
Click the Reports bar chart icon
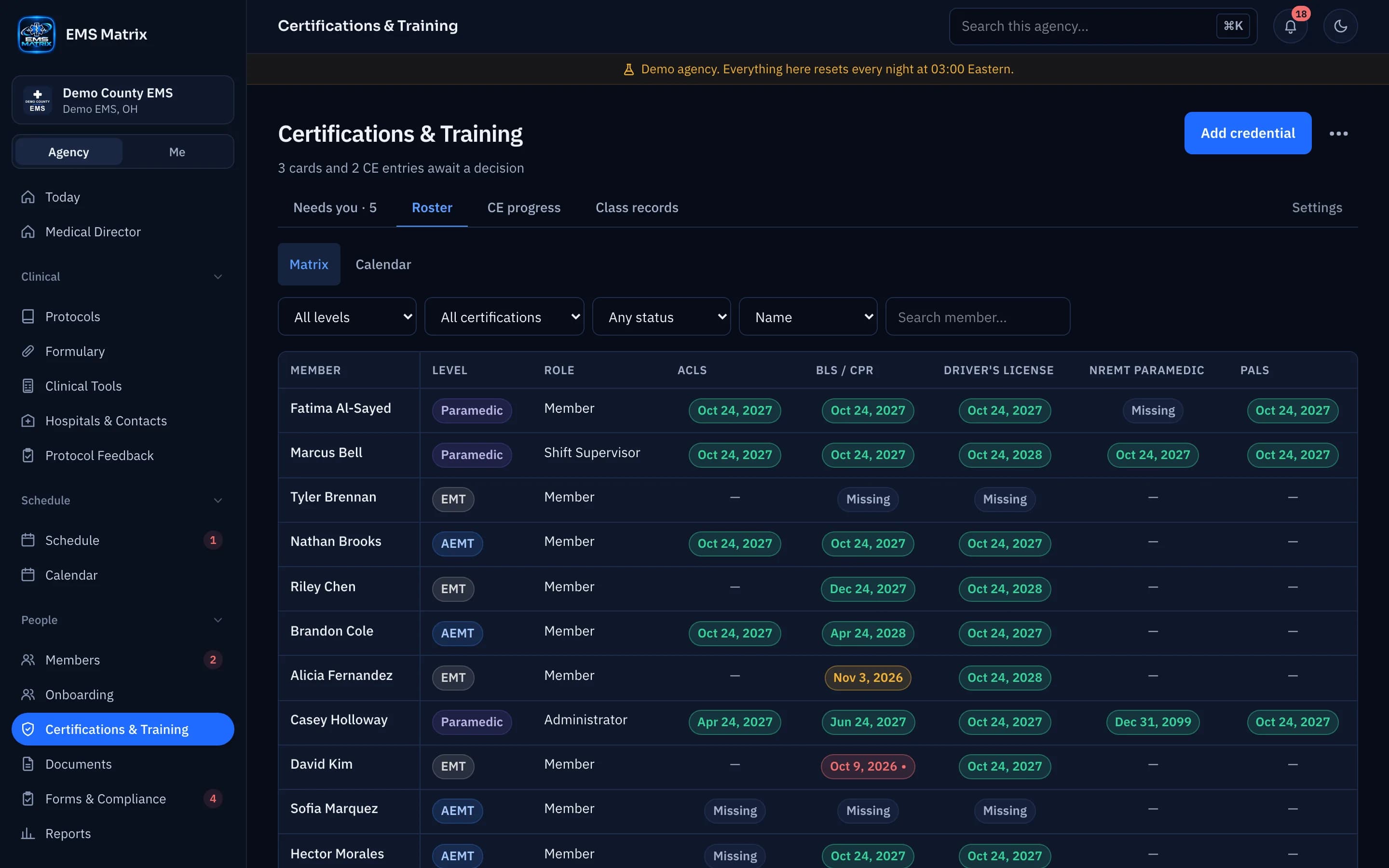pyautogui.click(x=27, y=834)
